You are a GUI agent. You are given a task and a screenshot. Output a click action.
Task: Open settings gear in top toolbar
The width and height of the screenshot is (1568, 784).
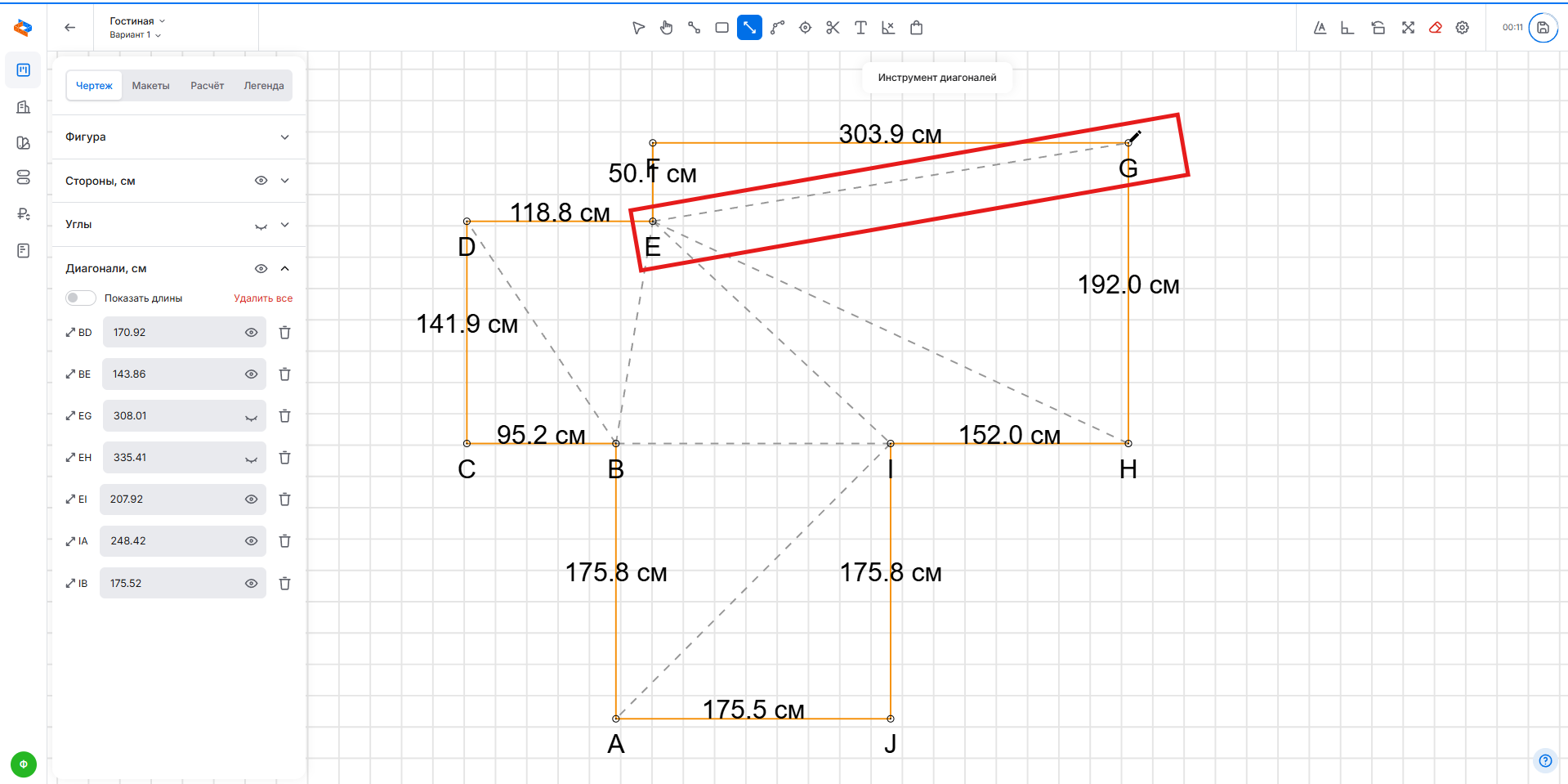1463,28
